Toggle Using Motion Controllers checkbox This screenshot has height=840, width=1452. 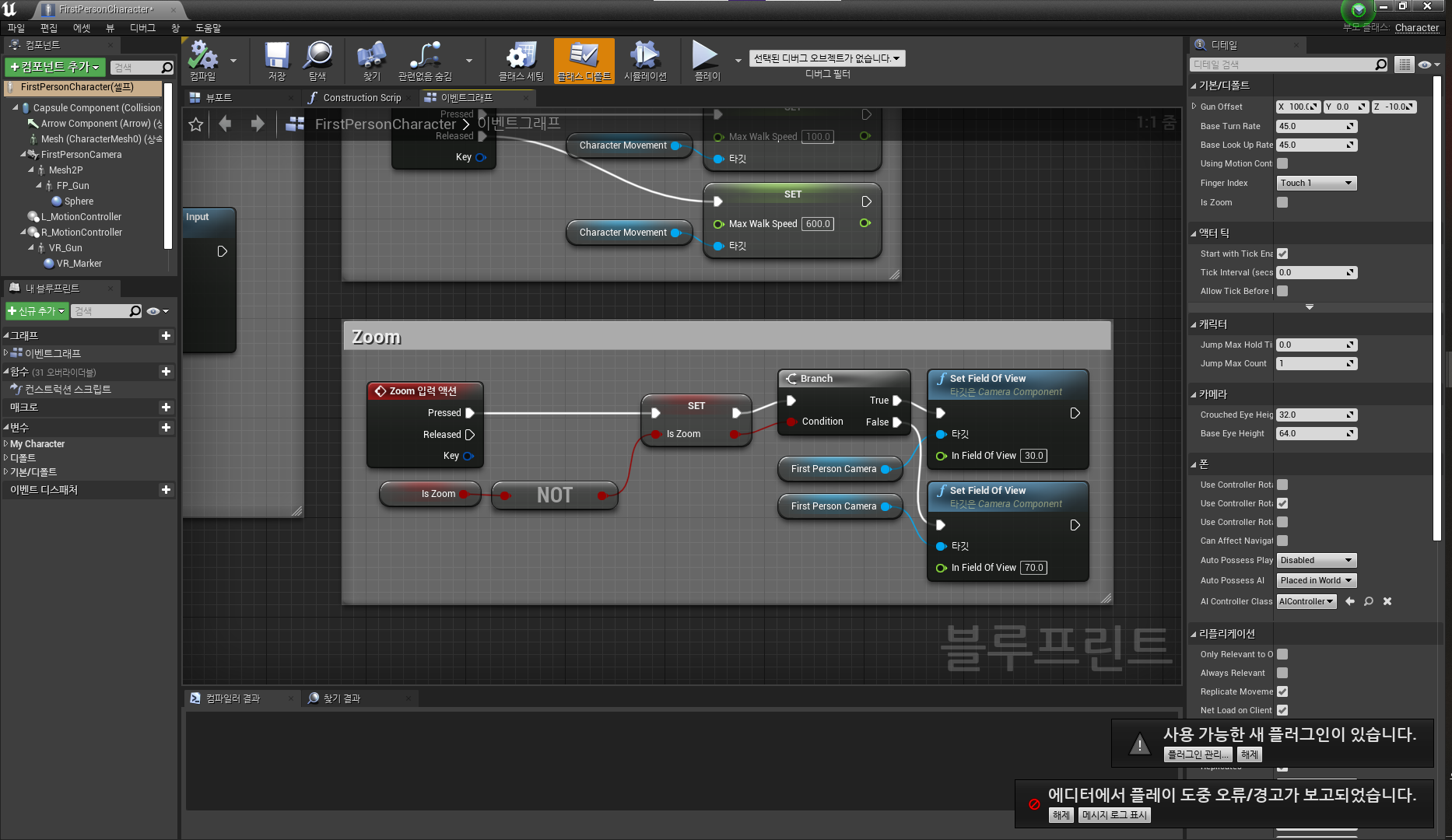point(1282,163)
